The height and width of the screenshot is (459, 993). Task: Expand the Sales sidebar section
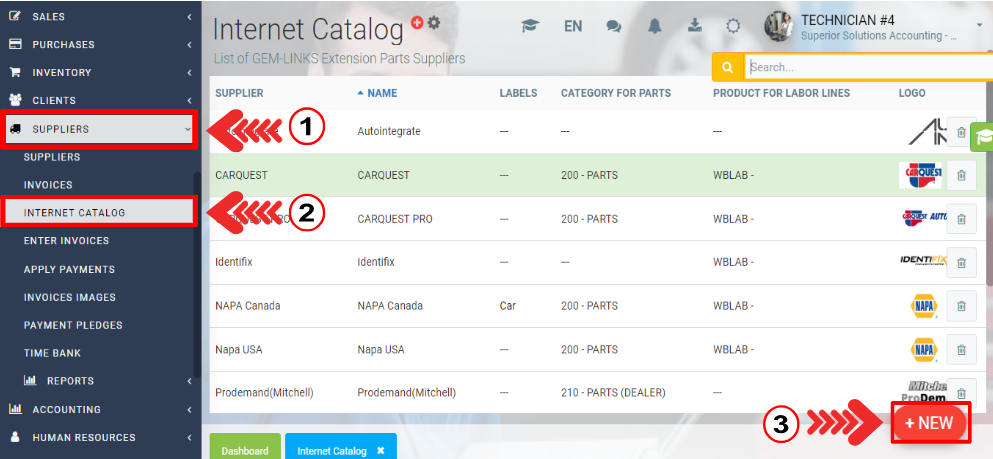click(x=98, y=17)
